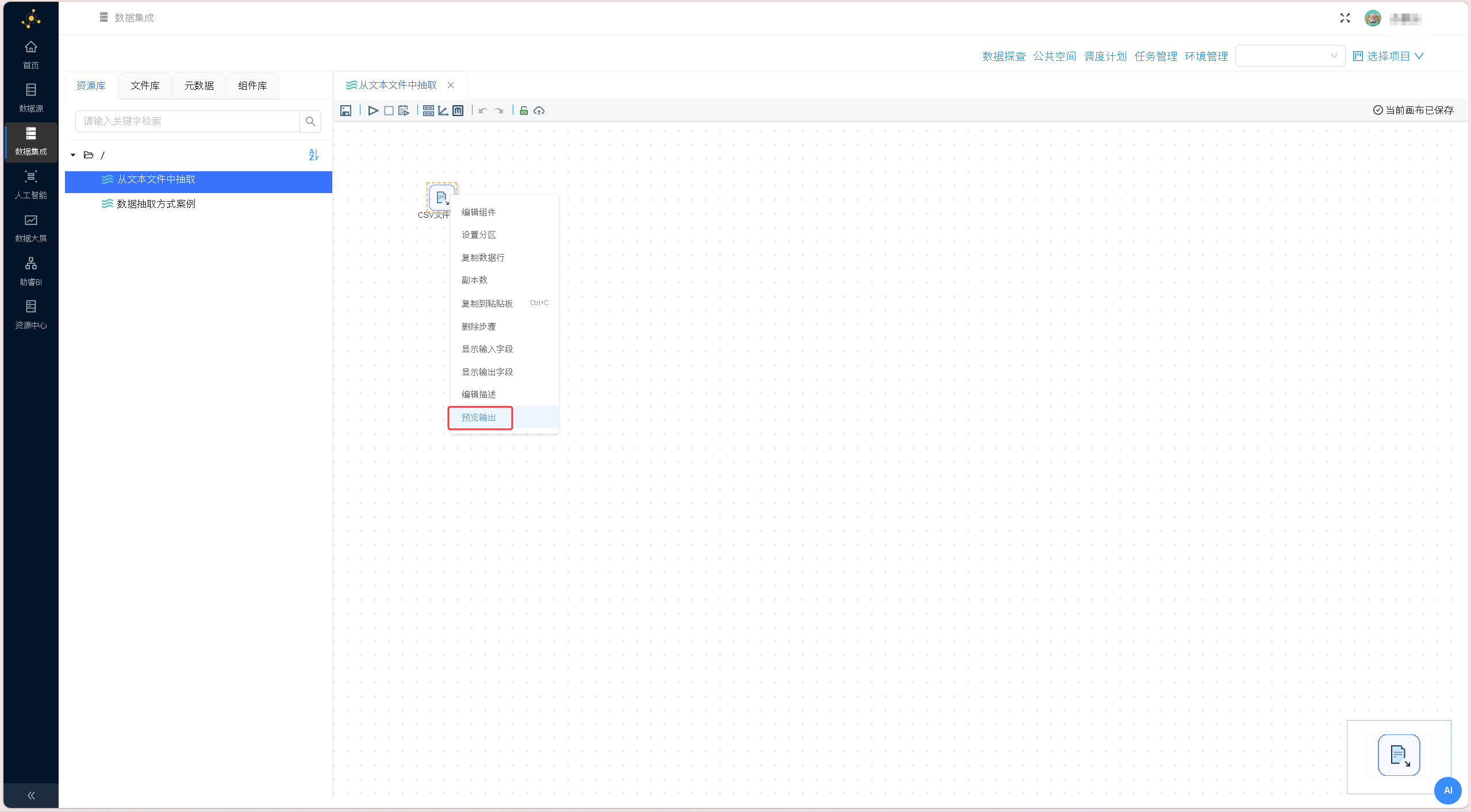Click the stop execution square icon
The width and height of the screenshot is (1471, 812).
click(389, 111)
